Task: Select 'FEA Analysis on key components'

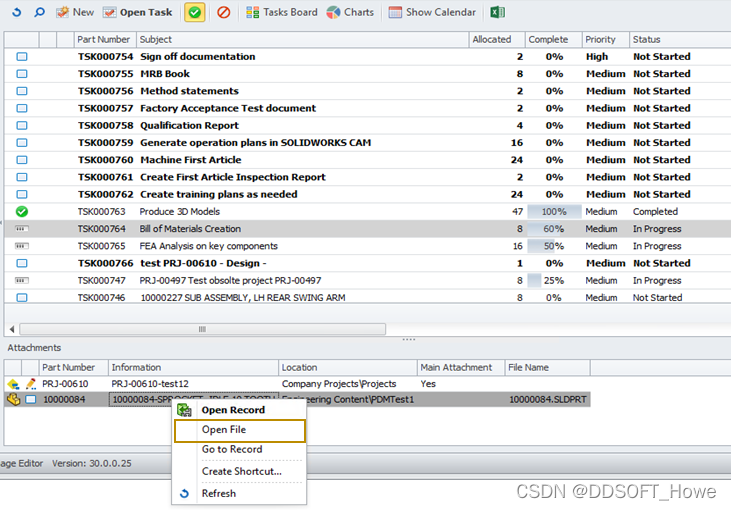Action: [208, 246]
